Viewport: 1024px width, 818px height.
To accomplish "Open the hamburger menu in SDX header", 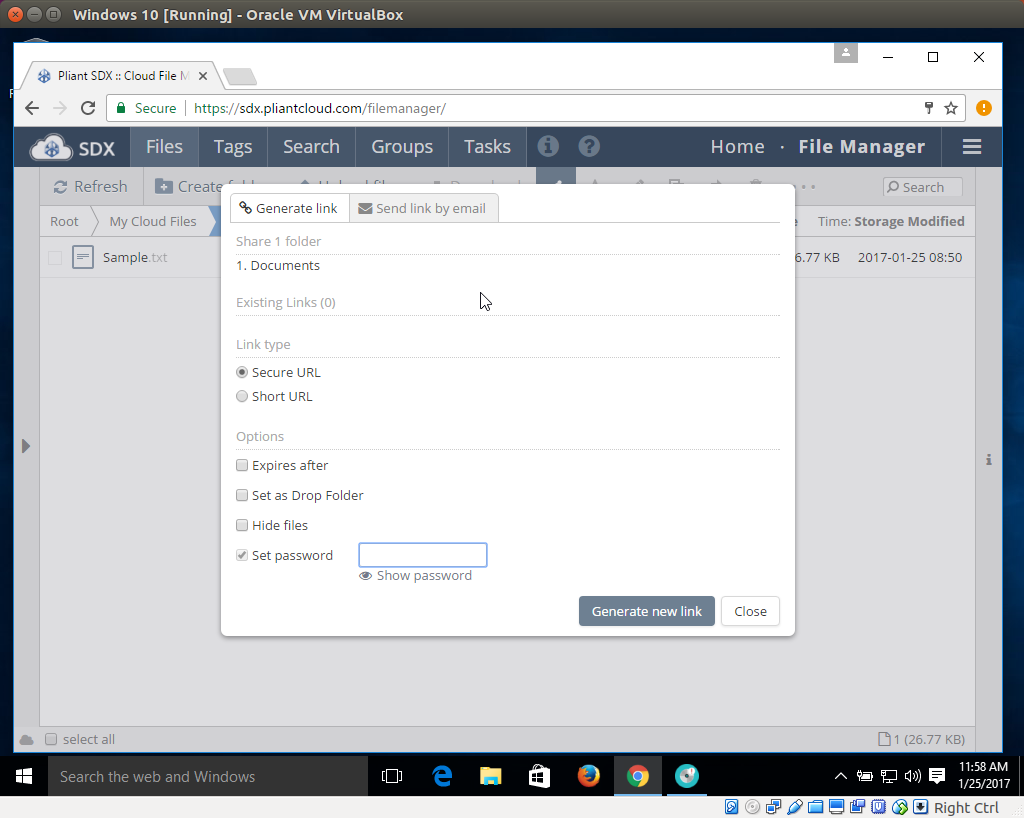I will [x=972, y=147].
